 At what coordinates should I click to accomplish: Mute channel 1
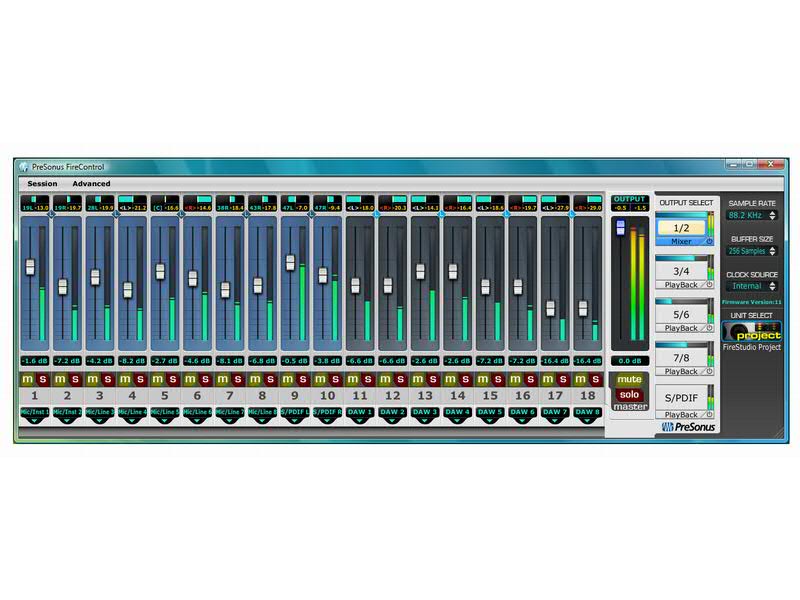[x=28, y=379]
